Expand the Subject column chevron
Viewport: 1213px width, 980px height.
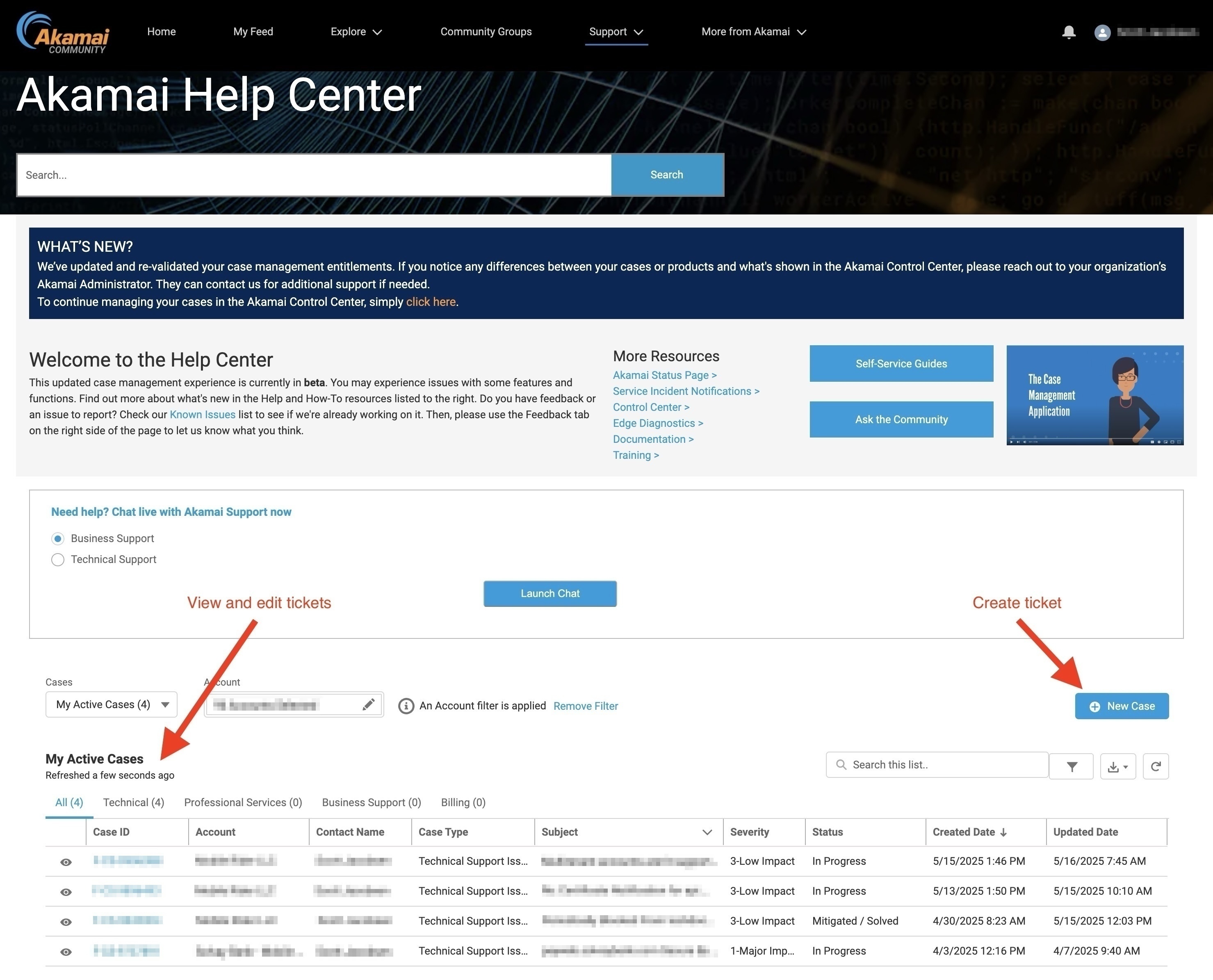click(x=707, y=832)
